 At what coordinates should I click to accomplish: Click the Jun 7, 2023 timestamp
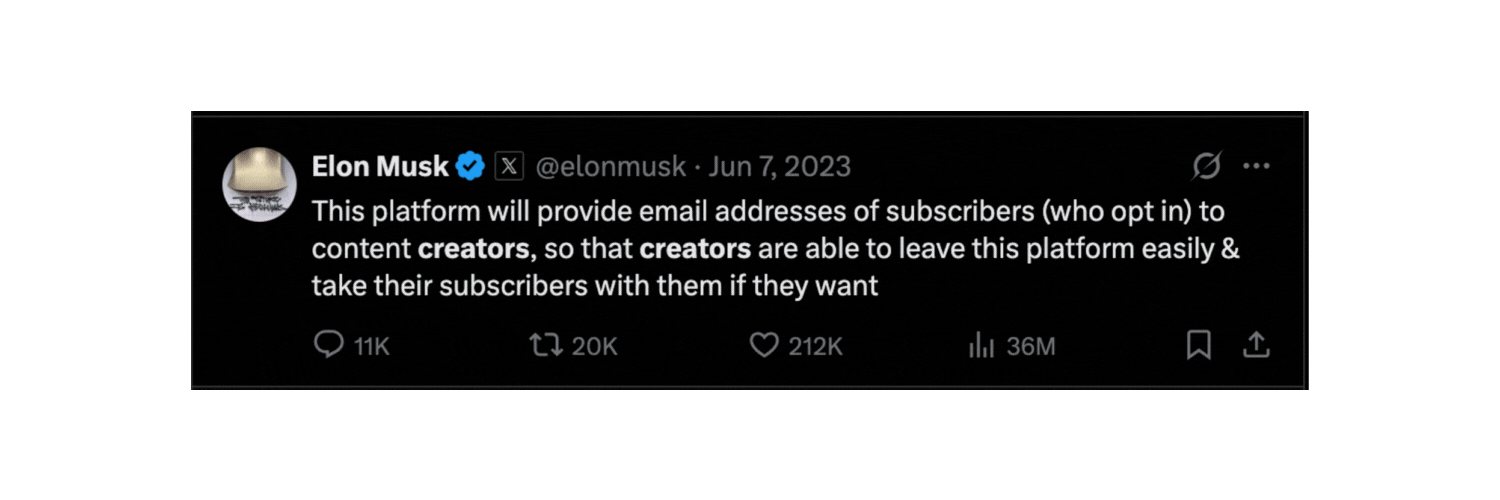779,166
